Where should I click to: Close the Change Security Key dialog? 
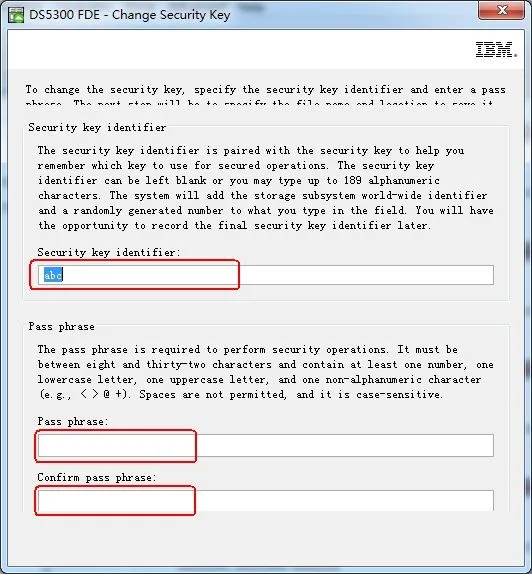tap(501, 10)
